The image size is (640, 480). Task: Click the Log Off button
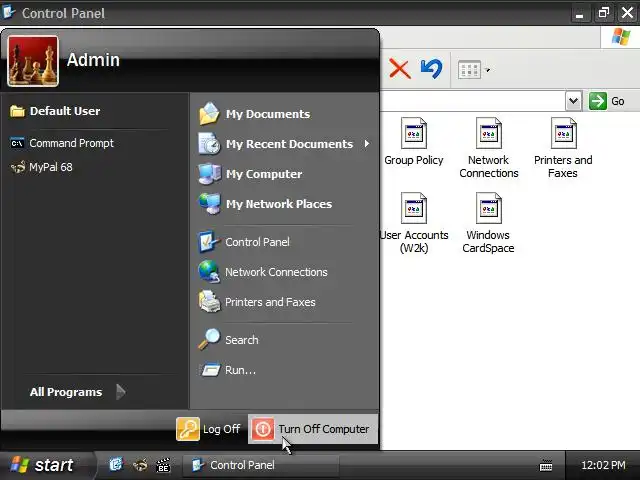(x=209, y=429)
